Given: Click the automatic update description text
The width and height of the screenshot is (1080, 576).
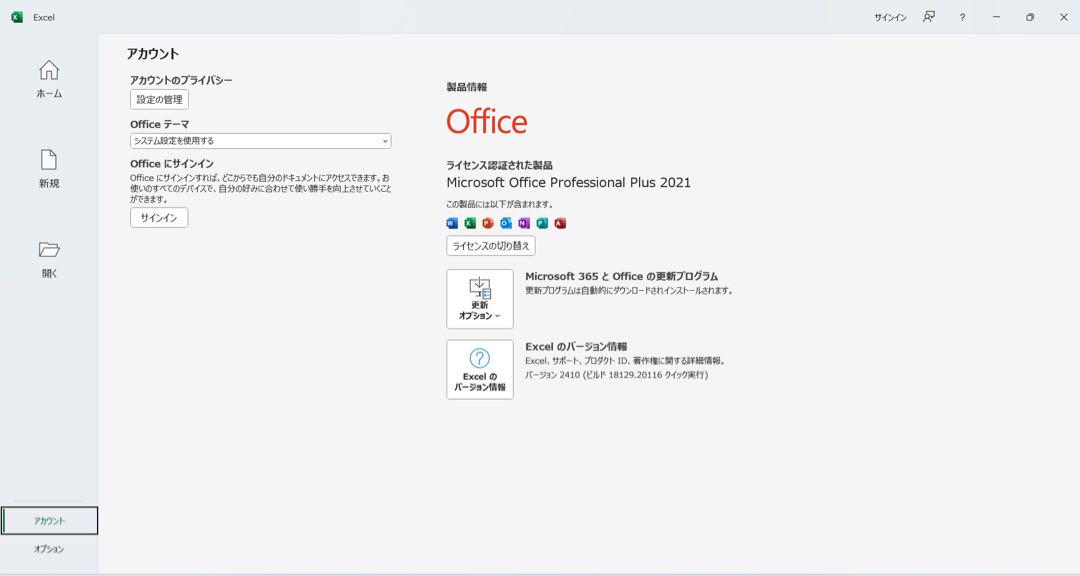Looking at the screenshot, I should click(x=629, y=291).
